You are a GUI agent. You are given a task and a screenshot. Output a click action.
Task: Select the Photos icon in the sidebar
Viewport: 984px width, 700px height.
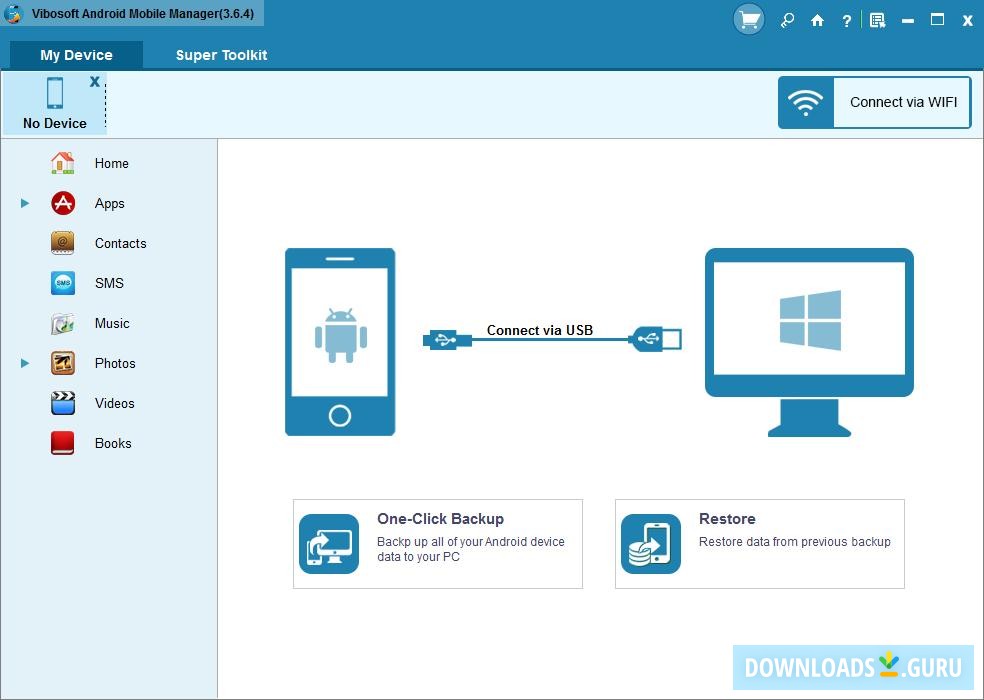(x=61, y=363)
